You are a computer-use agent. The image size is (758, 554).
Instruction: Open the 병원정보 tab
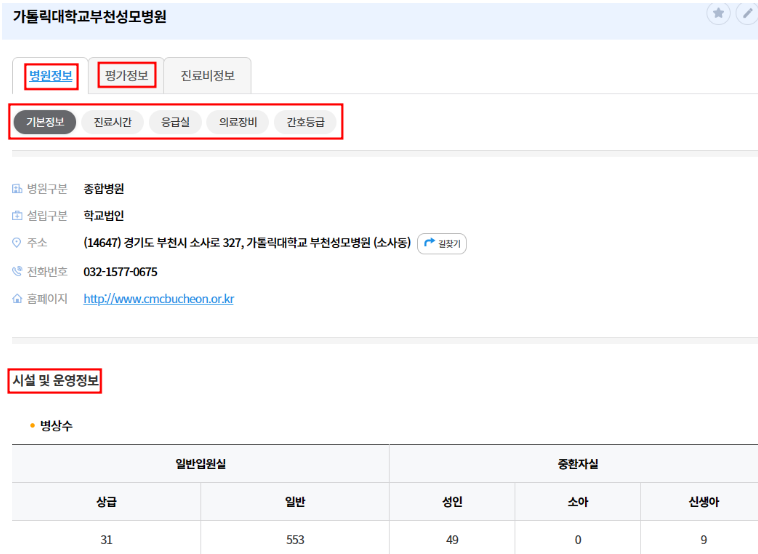51,76
